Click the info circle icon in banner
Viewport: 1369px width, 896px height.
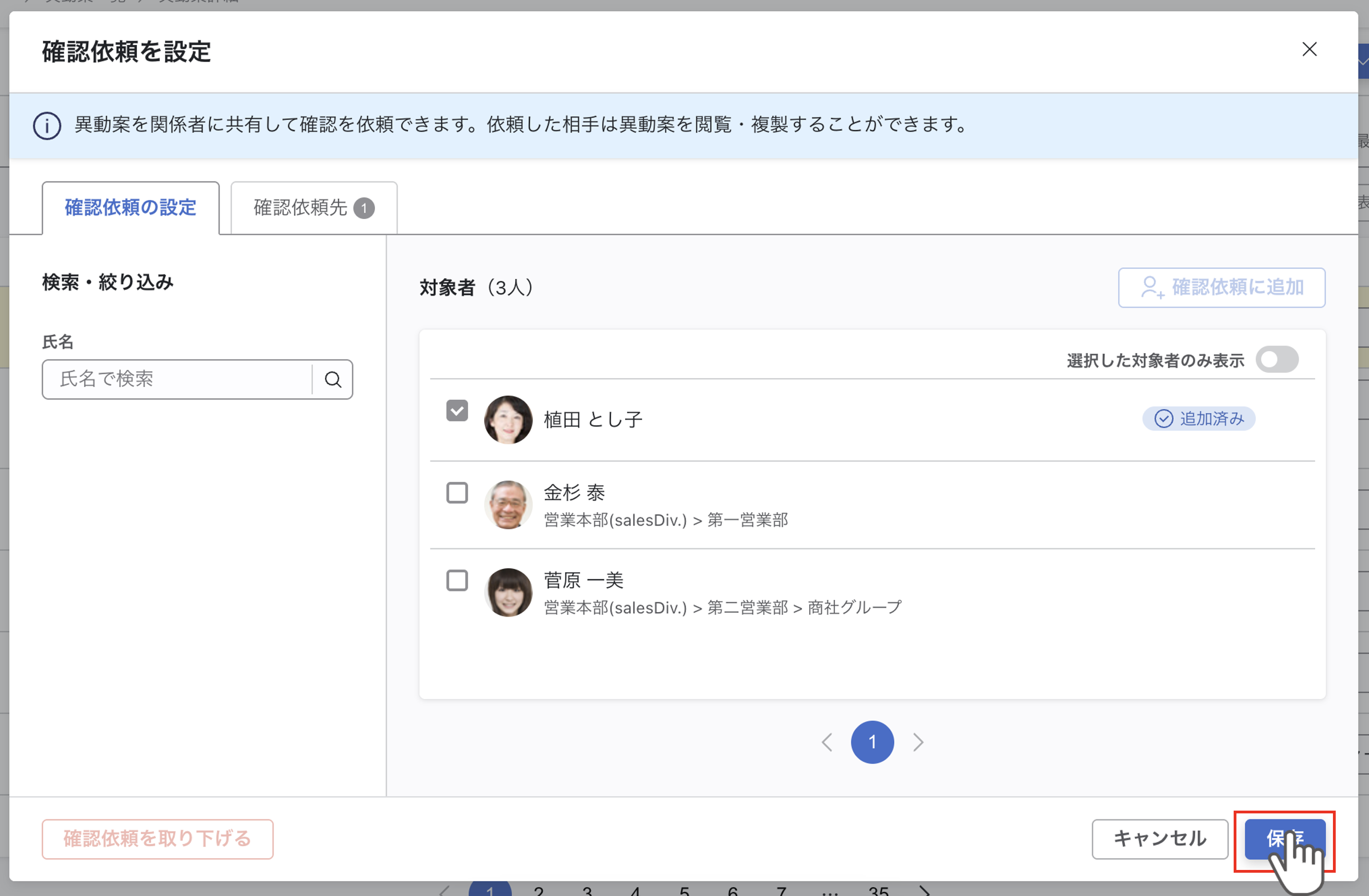coord(47,125)
